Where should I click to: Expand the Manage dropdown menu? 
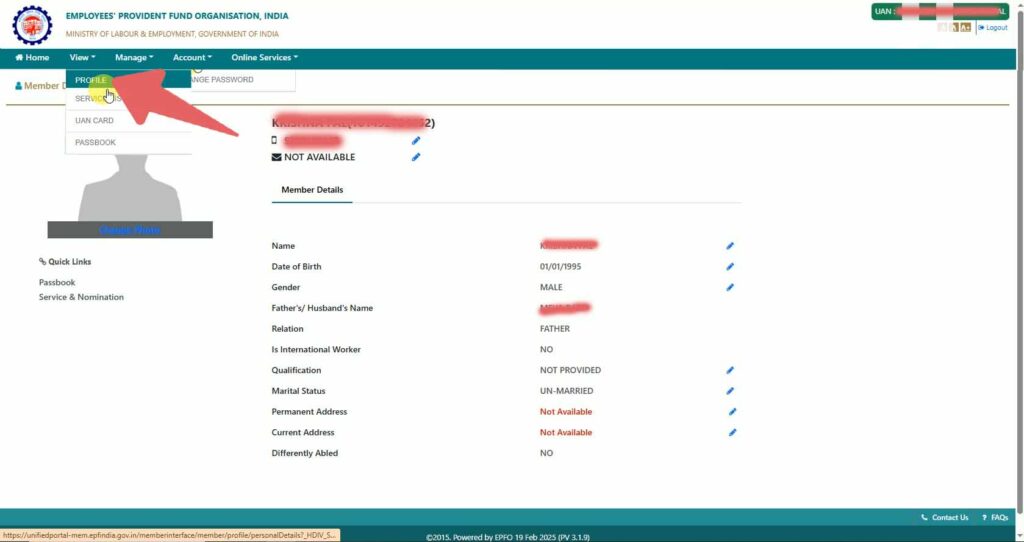(x=134, y=57)
